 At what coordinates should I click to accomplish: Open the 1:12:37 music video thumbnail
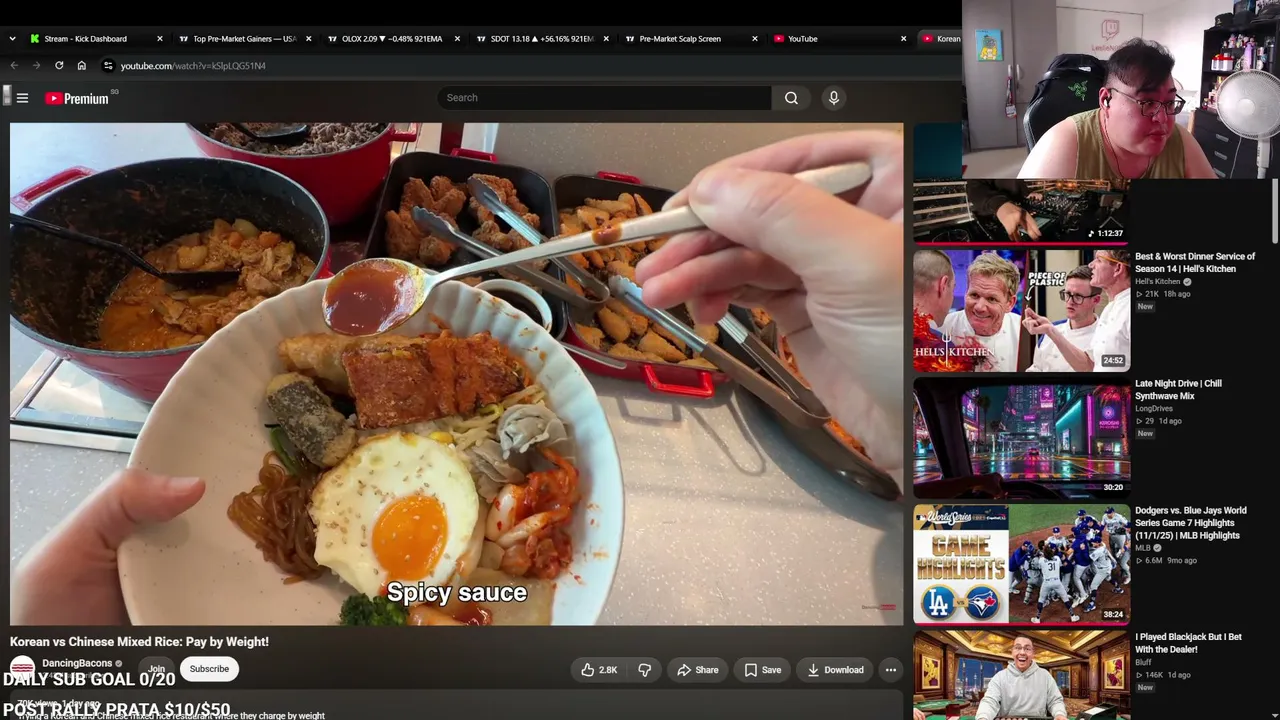1021,211
